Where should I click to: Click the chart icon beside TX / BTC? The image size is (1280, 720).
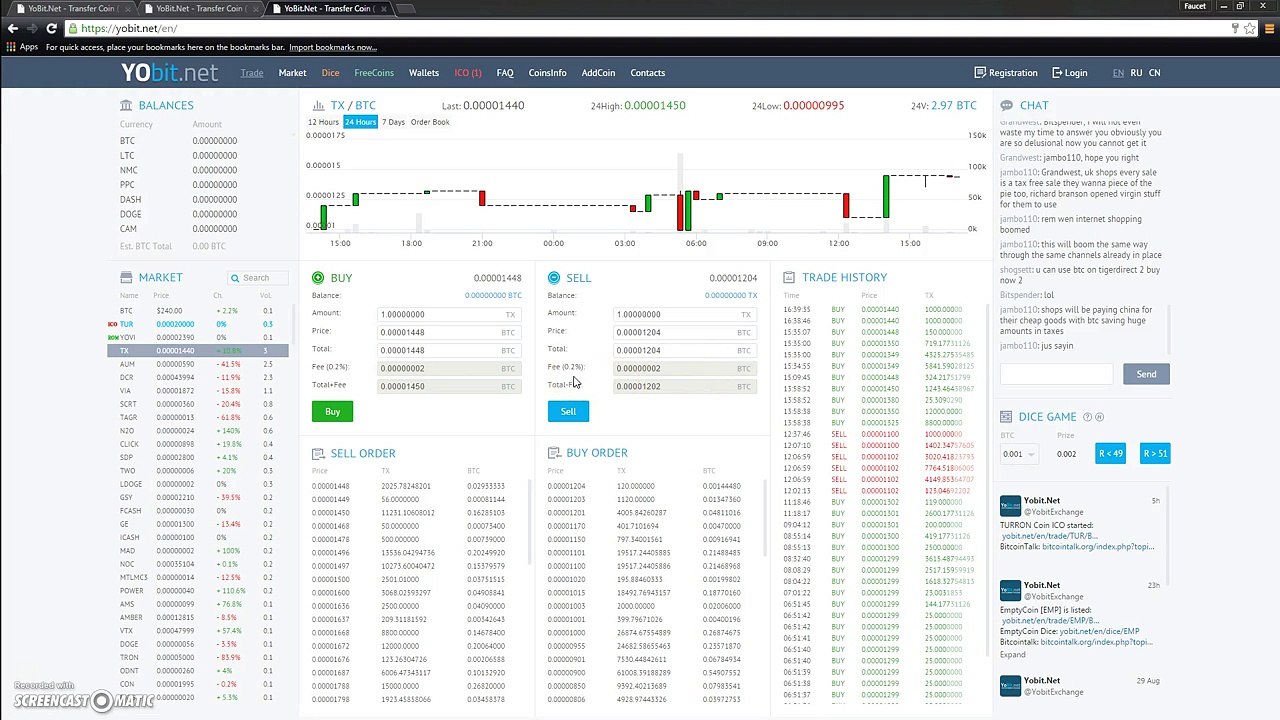pos(318,105)
